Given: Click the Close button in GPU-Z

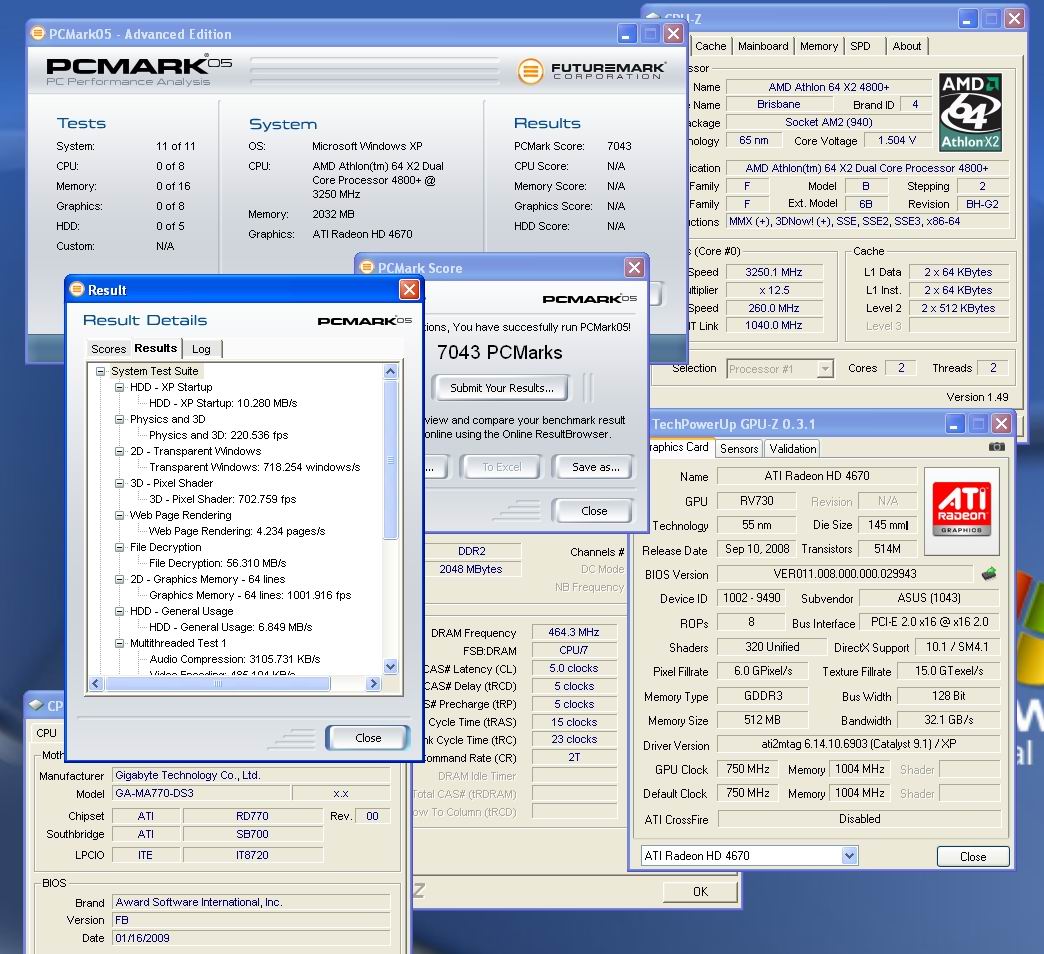Looking at the screenshot, I should 973,856.
